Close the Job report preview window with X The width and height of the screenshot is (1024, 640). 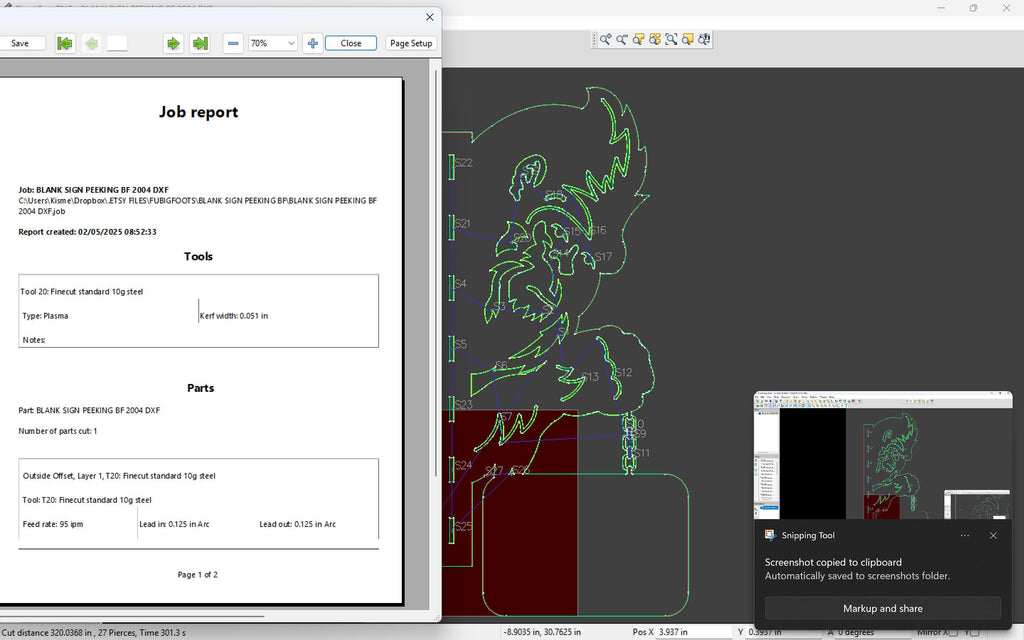pyautogui.click(x=429, y=17)
